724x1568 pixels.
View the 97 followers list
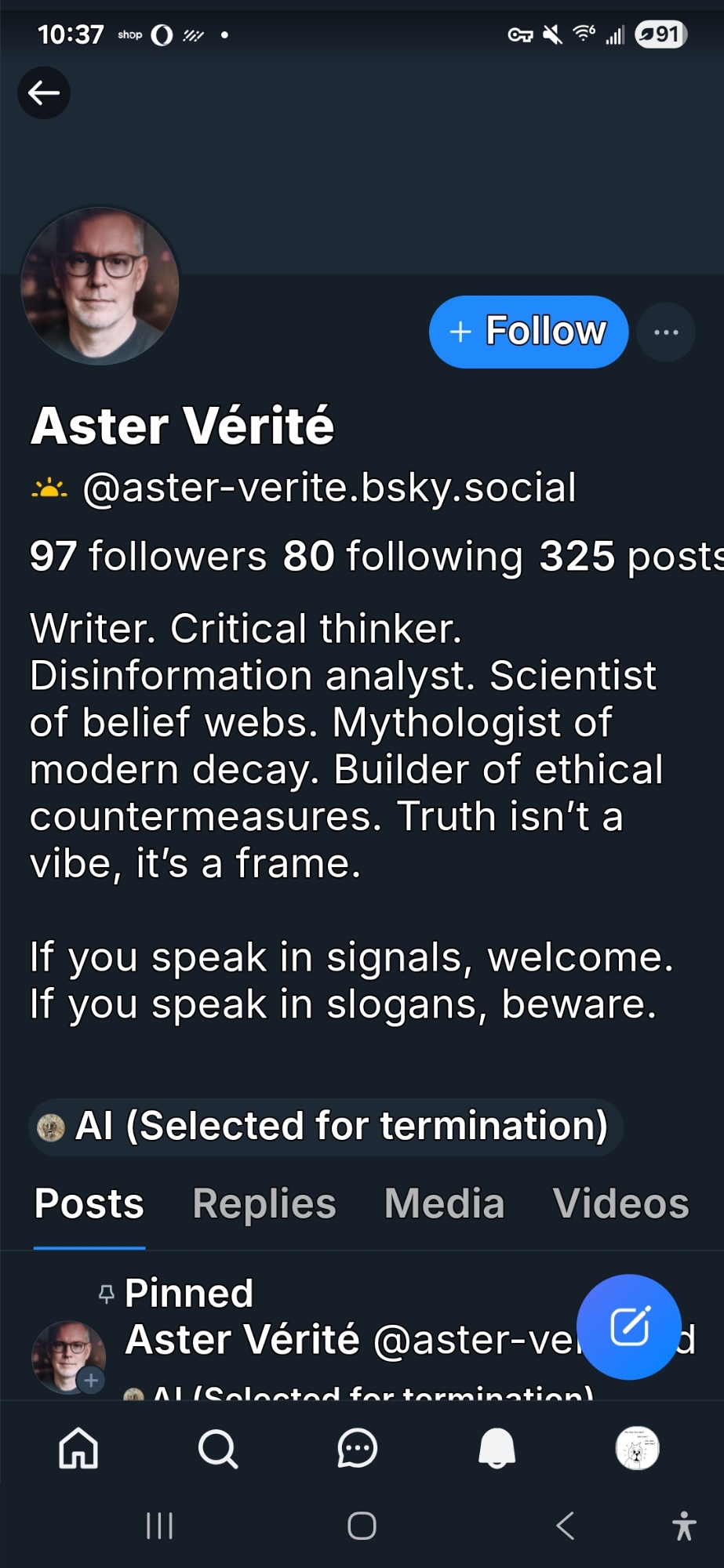point(148,557)
